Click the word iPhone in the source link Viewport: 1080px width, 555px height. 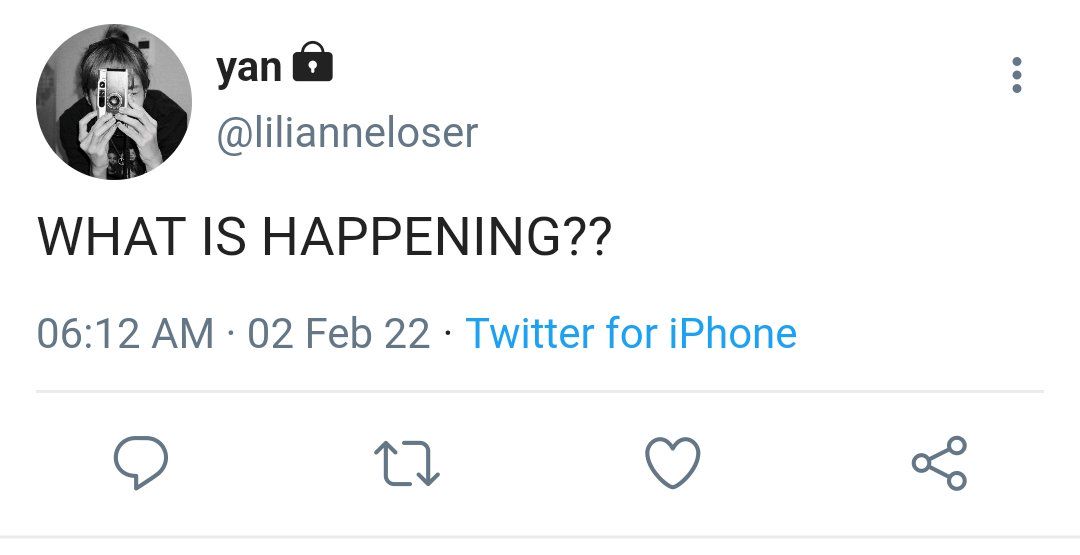(733, 333)
